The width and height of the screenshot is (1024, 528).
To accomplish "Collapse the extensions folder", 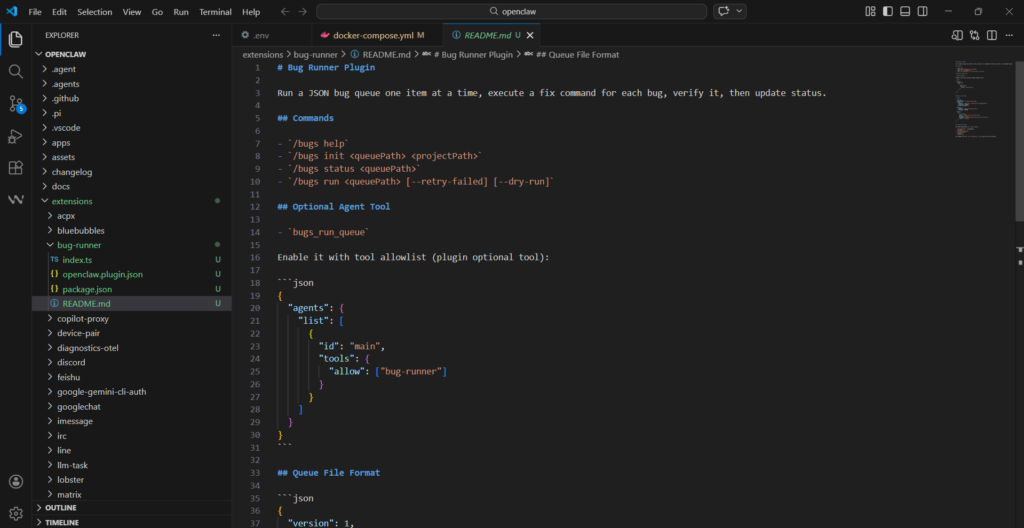I will [x=44, y=201].
